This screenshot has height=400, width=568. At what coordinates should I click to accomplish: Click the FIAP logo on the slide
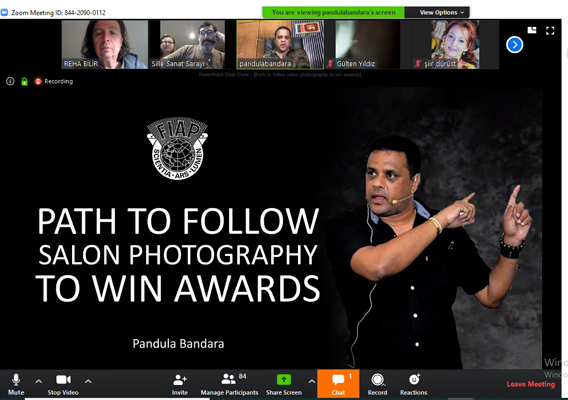tap(178, 148)
